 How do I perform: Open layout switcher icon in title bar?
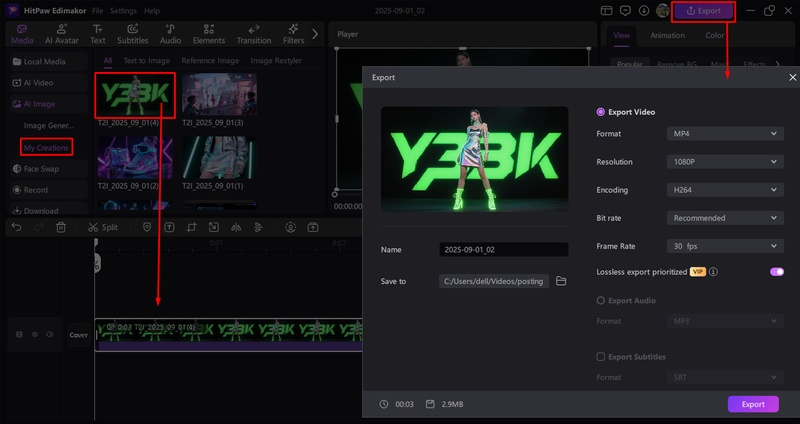click(x=606, y=11)
